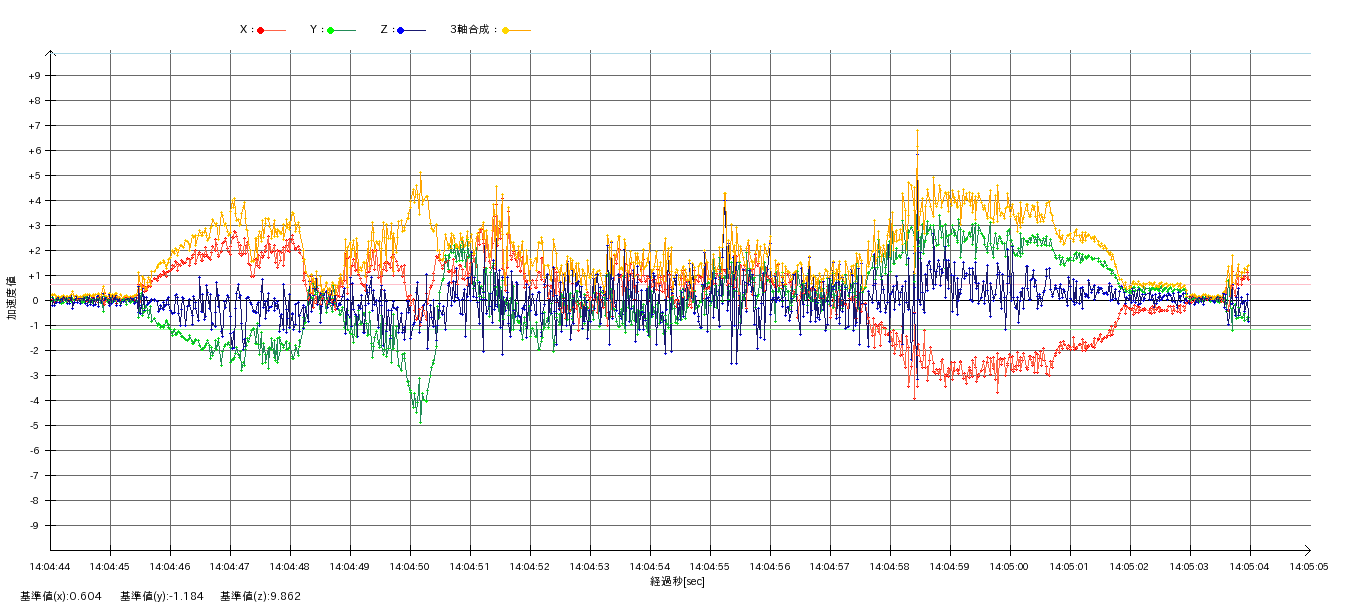Click the 14:05:05 time axis label
Screen dimensions: 1350x610
[1308, 566]
